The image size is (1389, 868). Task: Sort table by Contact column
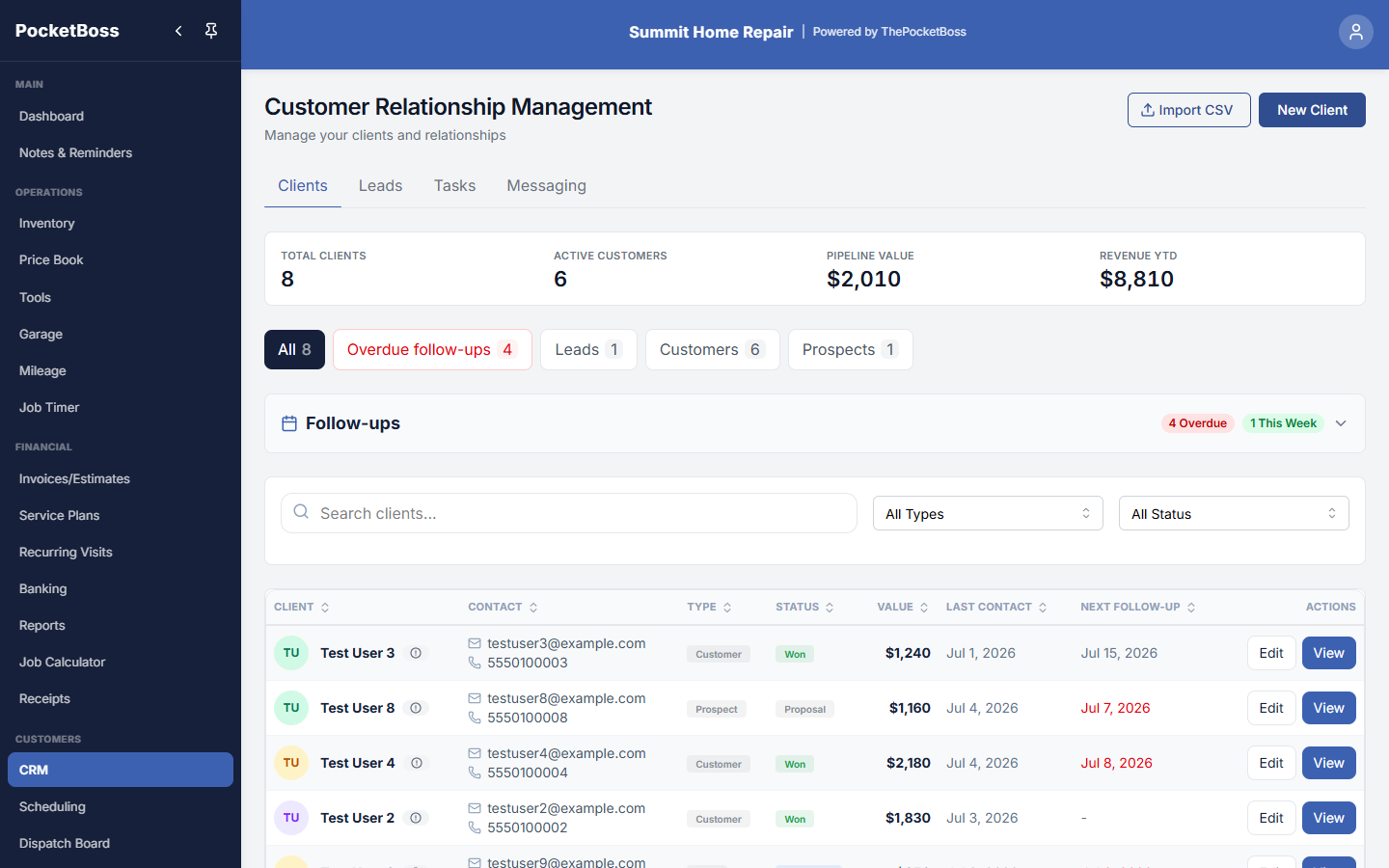pos(504,607)
